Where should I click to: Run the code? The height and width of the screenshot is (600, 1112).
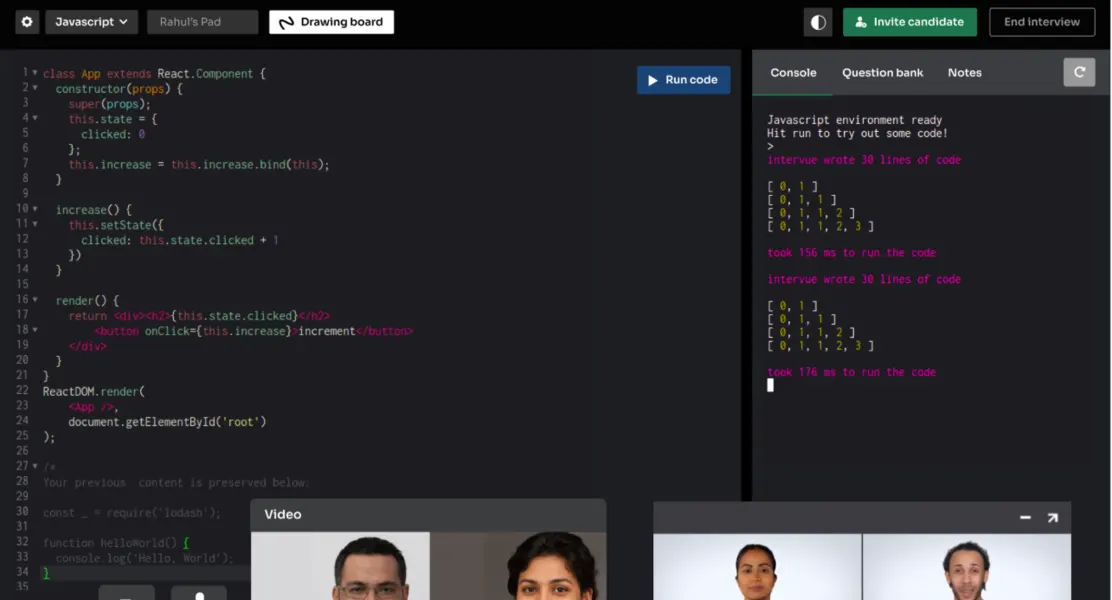683,80
